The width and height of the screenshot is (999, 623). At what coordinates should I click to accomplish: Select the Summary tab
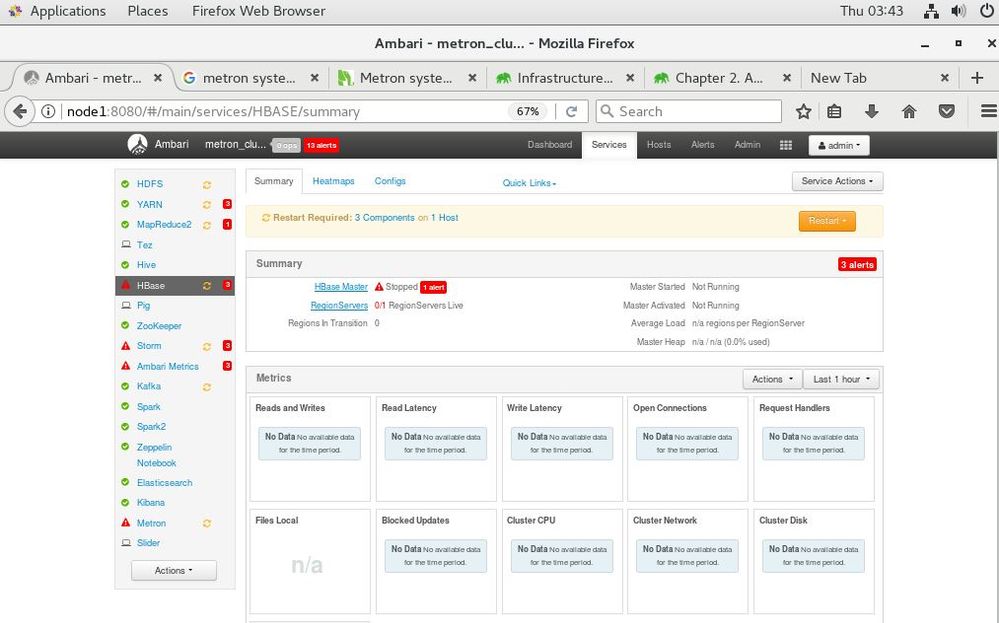[274, 181]
